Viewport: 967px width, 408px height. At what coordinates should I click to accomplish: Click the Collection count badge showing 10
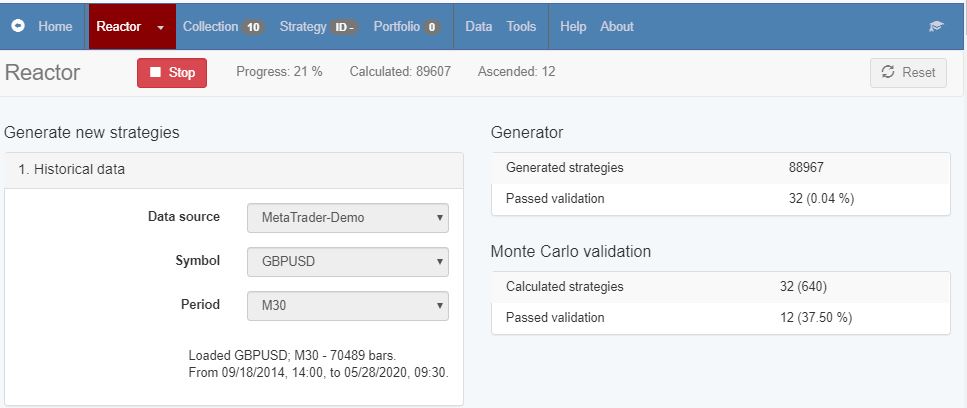[x=253, y=27]
